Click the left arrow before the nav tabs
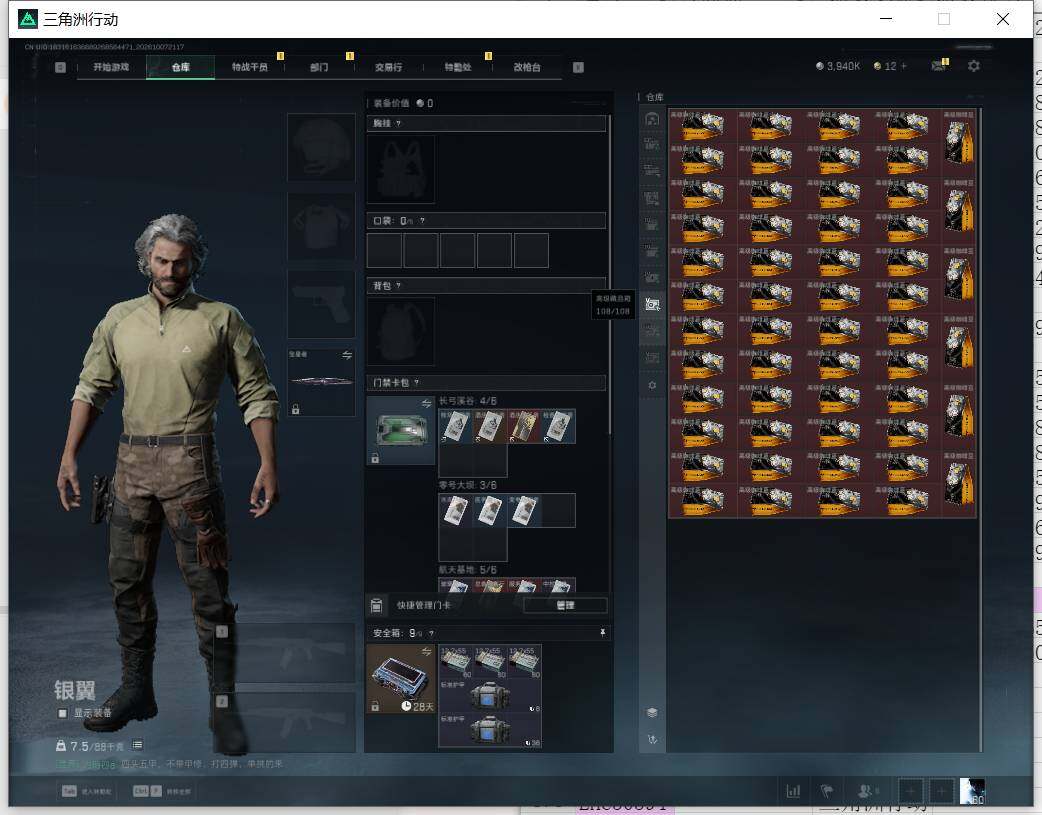 (x=60, y=67)
